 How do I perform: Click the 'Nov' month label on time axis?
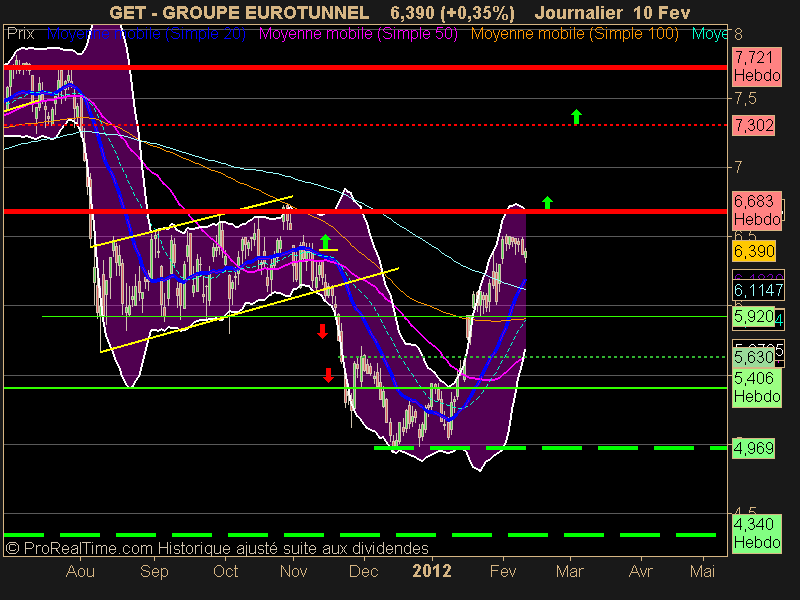tap(293, 571)
